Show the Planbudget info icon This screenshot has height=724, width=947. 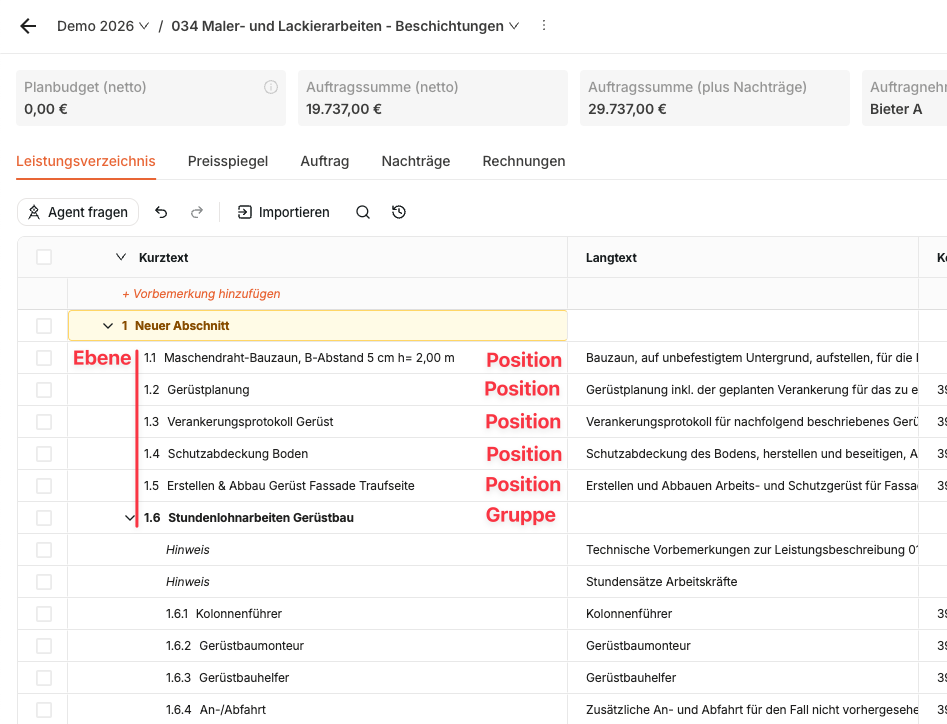(271, 87)
